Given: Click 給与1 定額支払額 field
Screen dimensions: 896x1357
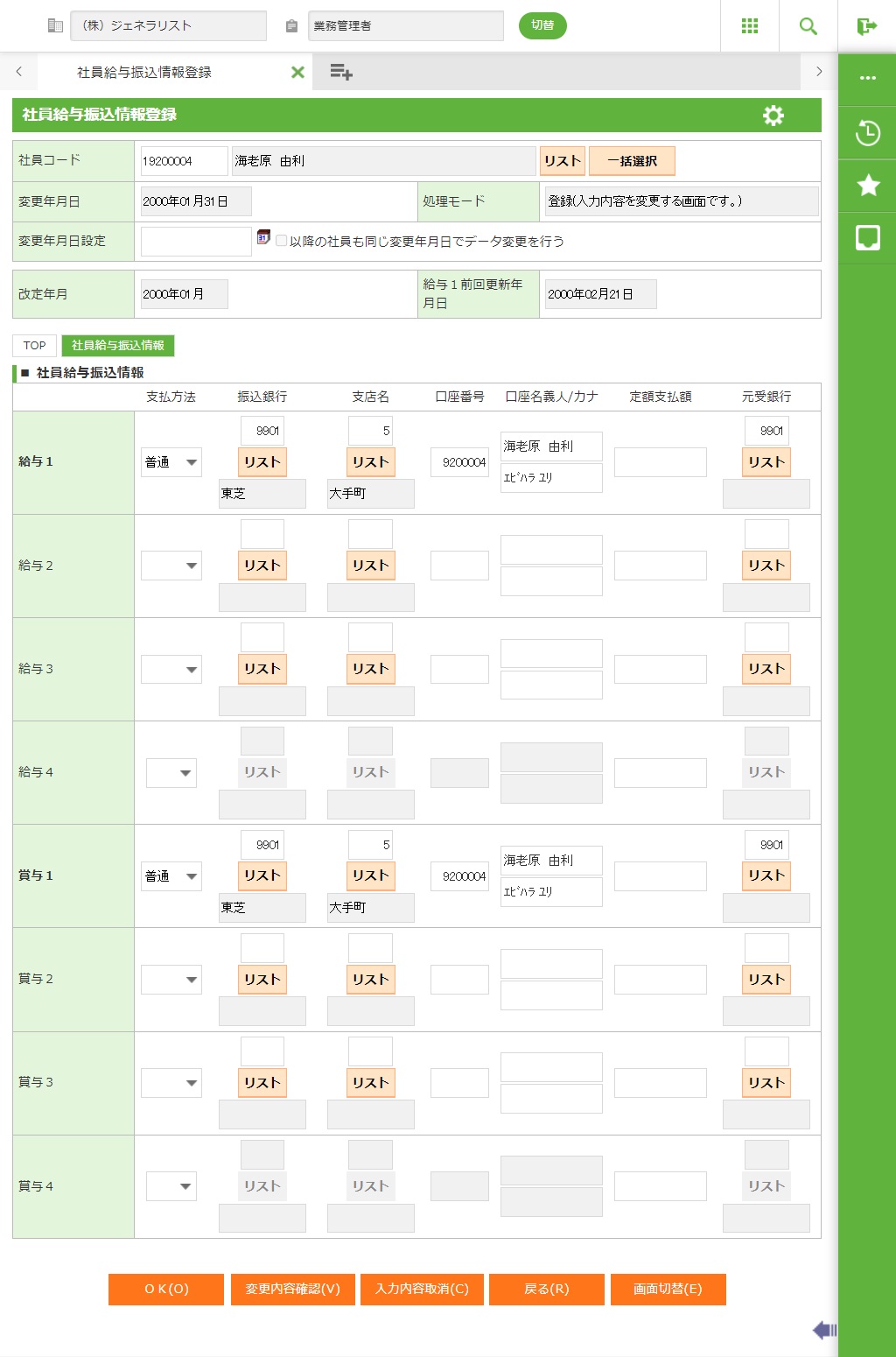Looking at the screenshot, I should tap(661, 462).
